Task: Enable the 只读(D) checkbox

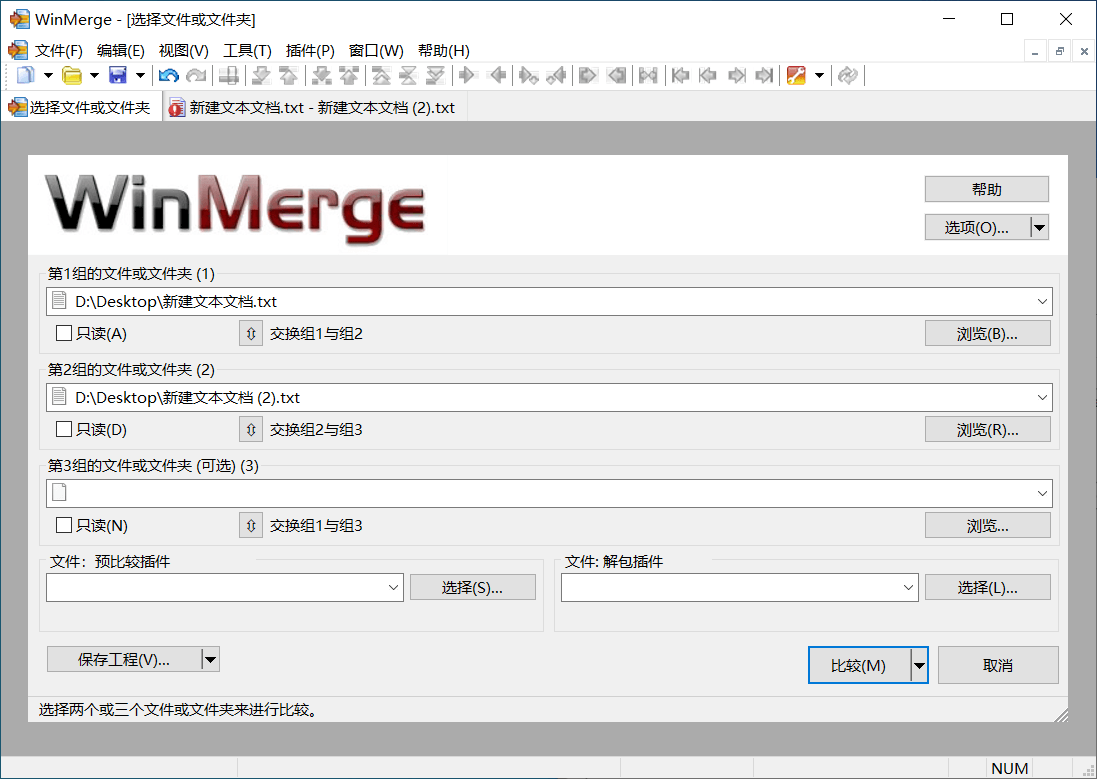Action: pos(64,429)
